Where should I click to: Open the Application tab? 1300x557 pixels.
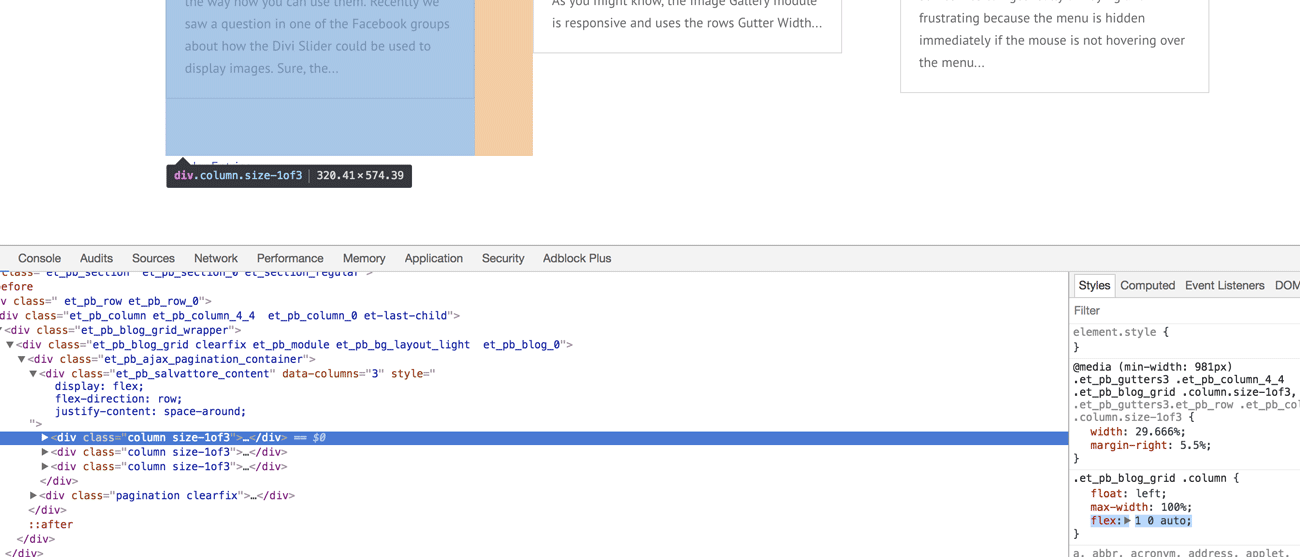click(x=433, y=258)
